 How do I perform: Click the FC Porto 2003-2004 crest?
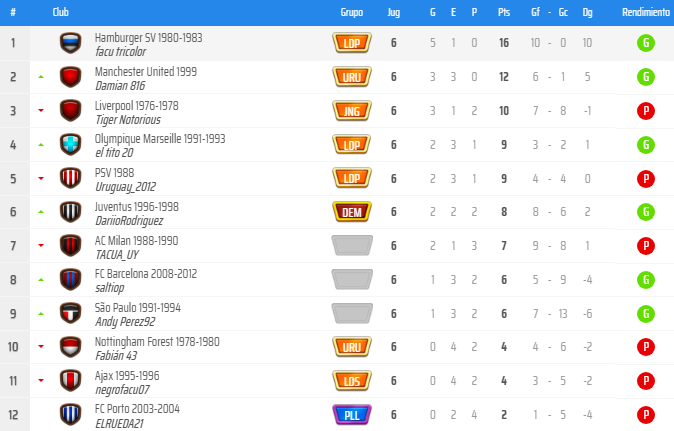click(70, 414)
